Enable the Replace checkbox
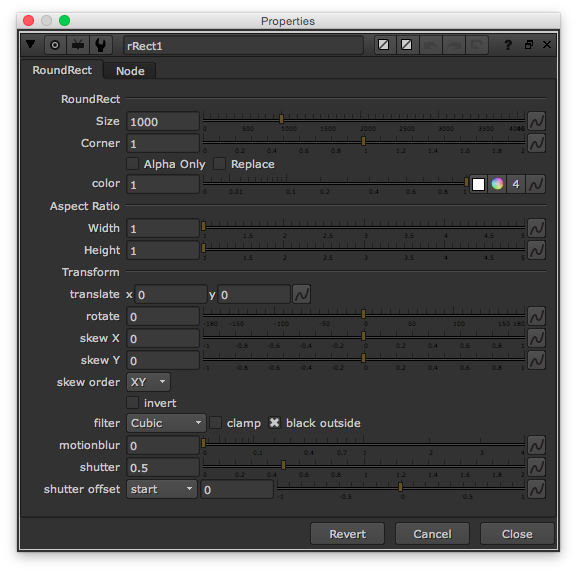 pyautogui.click(x=219, y=164)
